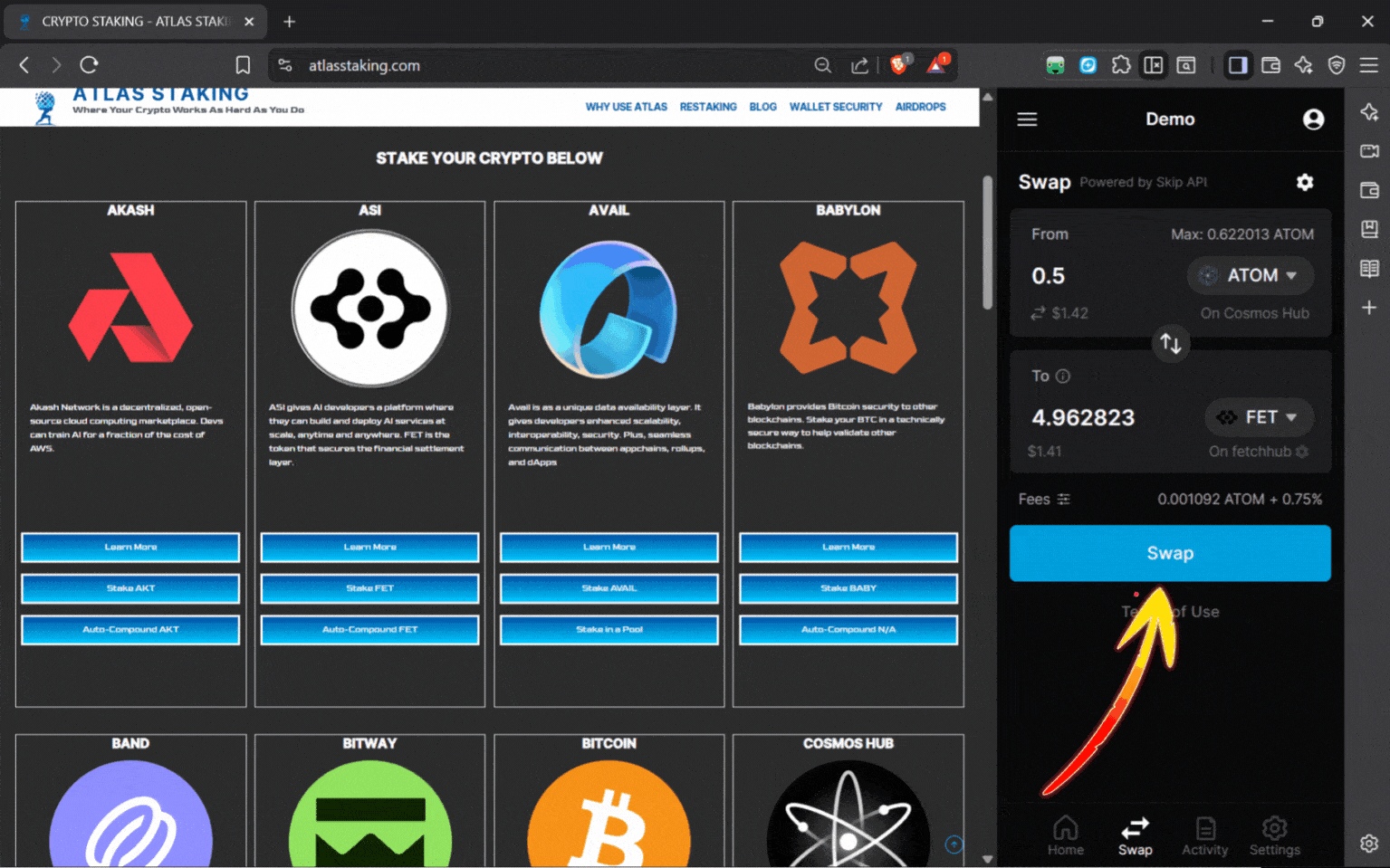The width and height of the screenshot is (1390, 868).
Task: Click the account avatar icon in wallet header
Action: (1313, 119)
